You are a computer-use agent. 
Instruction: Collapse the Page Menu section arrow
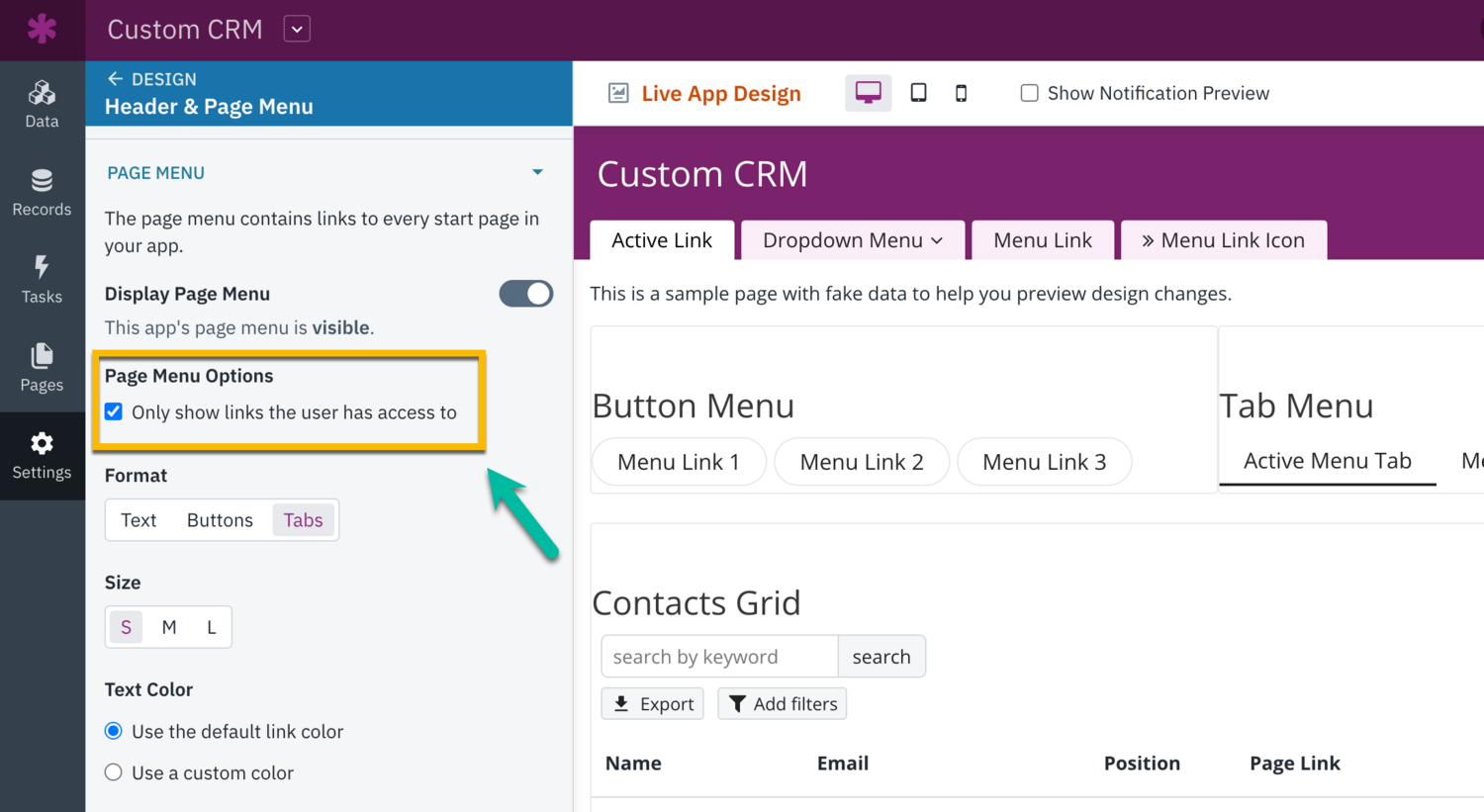pos(537,172)
